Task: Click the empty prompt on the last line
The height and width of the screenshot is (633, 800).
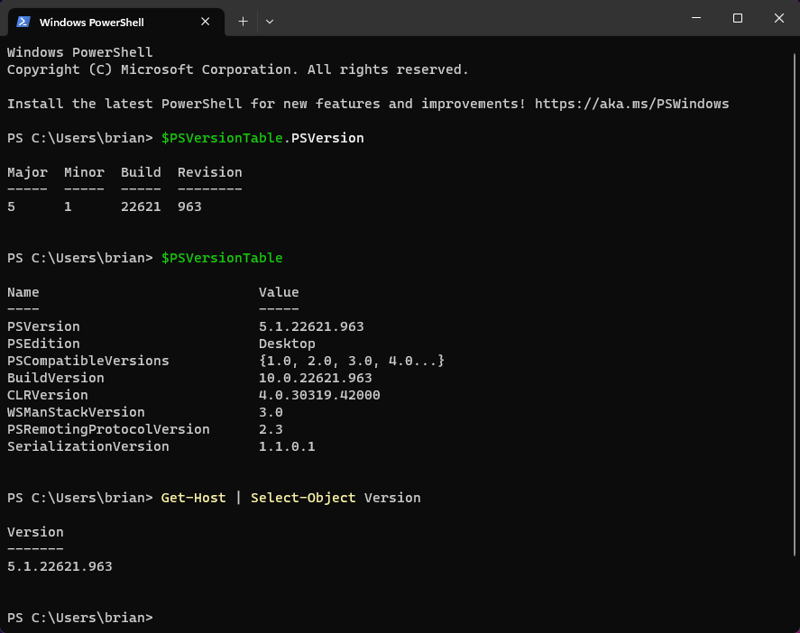Action: point(80,618)
